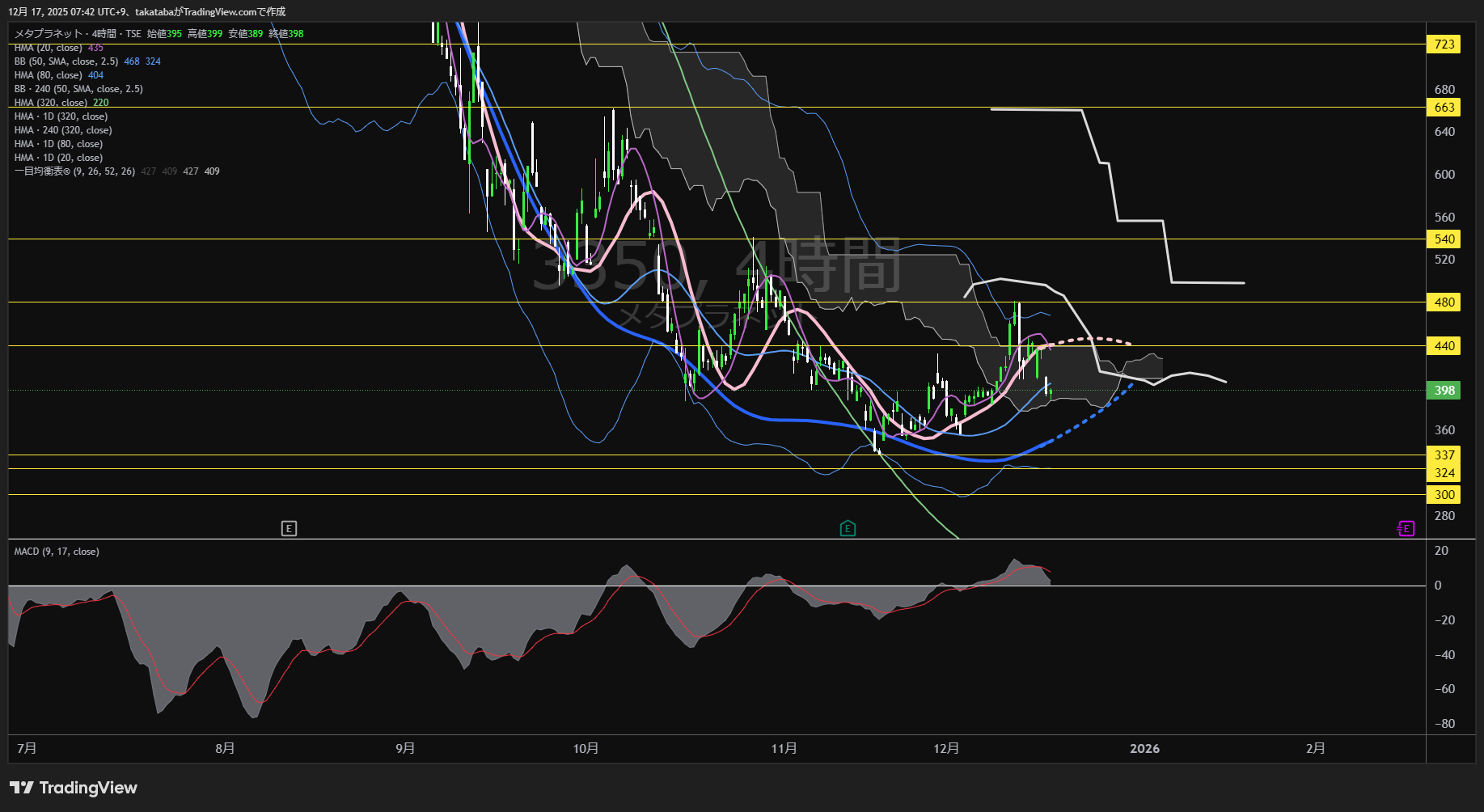Click the HMA · 1D (320, close) legend entry
The height and width of the screenshot is (812, 1484).
pyautogui.click(x=61, y=116)
